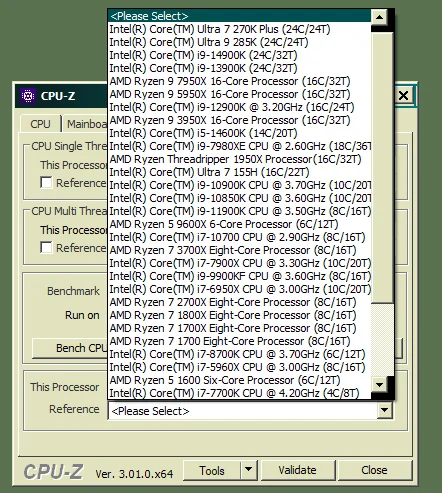Tick the Single Thread Reference checkbox
Screen dimensions: 442x493
[46, 183]
